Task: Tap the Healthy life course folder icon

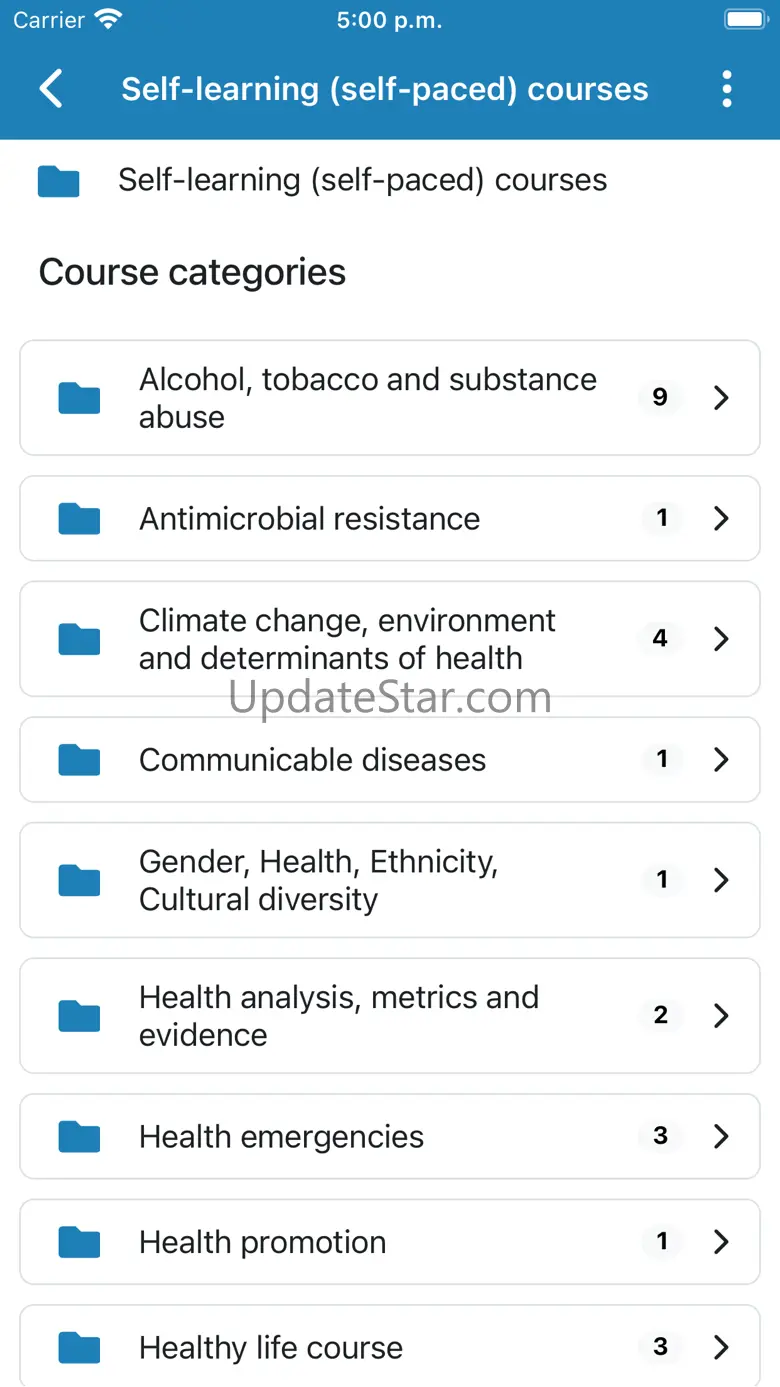Action: (x=79, y=1347)
